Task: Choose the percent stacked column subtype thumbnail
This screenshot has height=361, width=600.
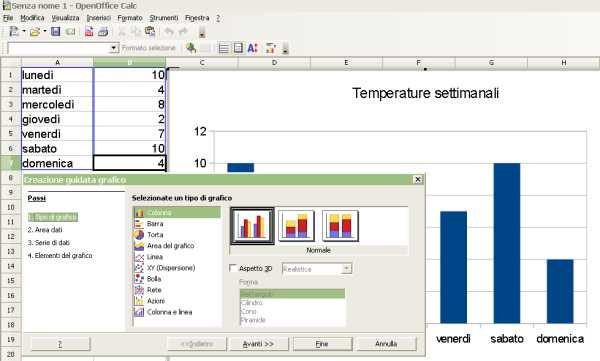Action: (x=340, y=226)
